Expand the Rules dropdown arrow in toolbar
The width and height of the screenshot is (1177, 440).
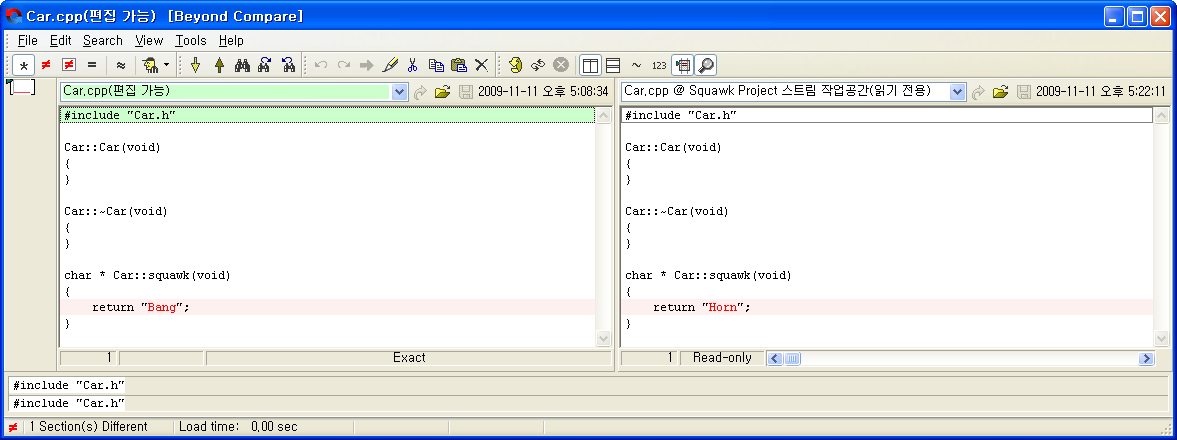[x=166, y=65]
